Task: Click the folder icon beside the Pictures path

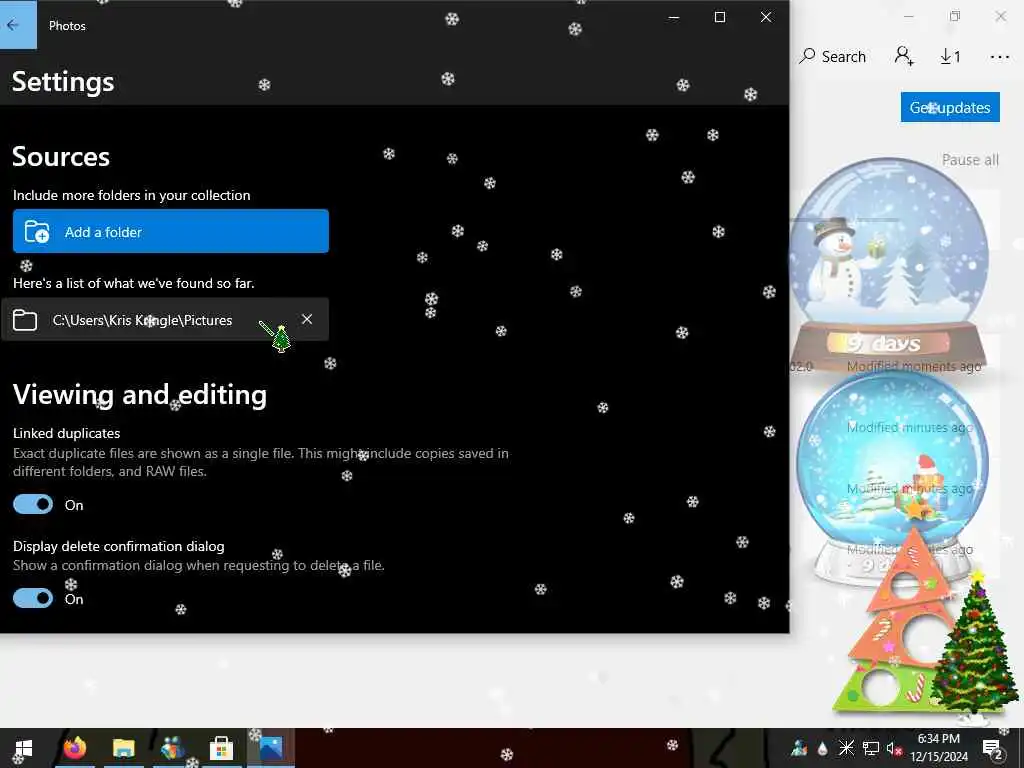Action: point(25,320)
